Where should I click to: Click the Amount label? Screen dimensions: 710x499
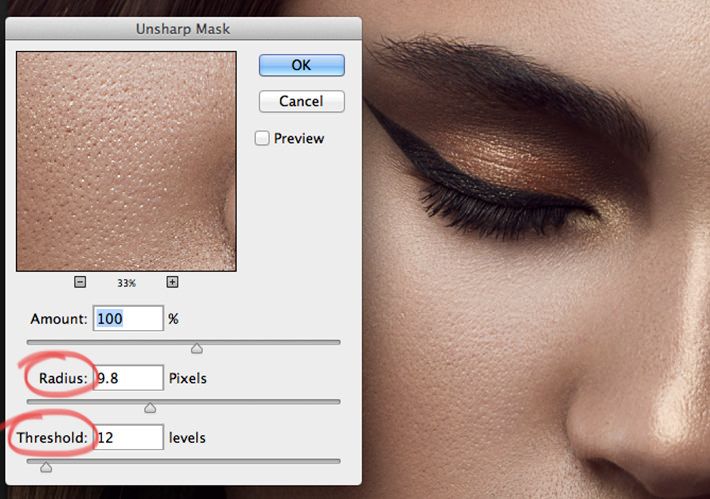point(58,319)
